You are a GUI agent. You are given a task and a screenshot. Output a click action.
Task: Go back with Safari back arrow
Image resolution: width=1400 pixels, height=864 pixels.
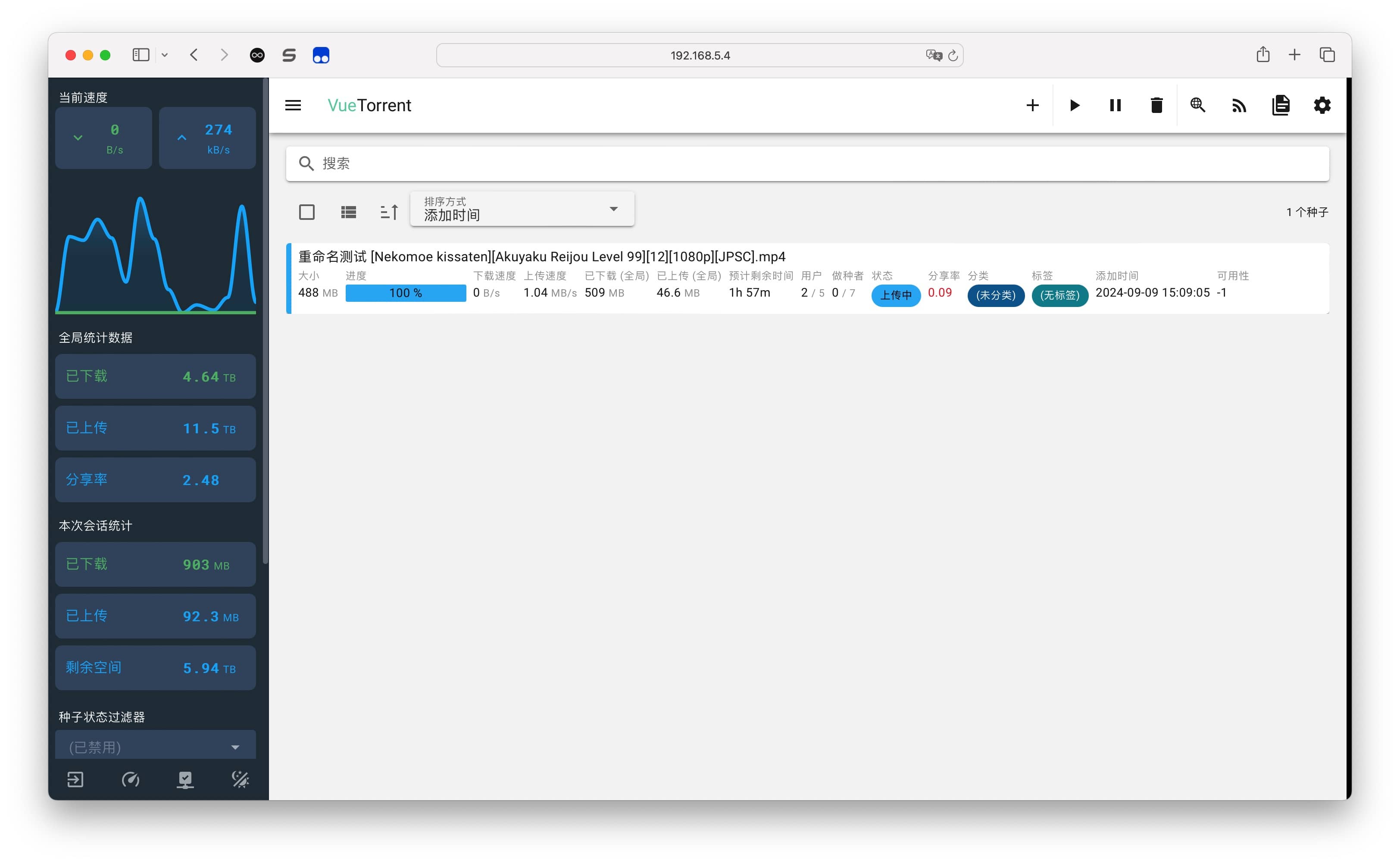pos(194,55)
